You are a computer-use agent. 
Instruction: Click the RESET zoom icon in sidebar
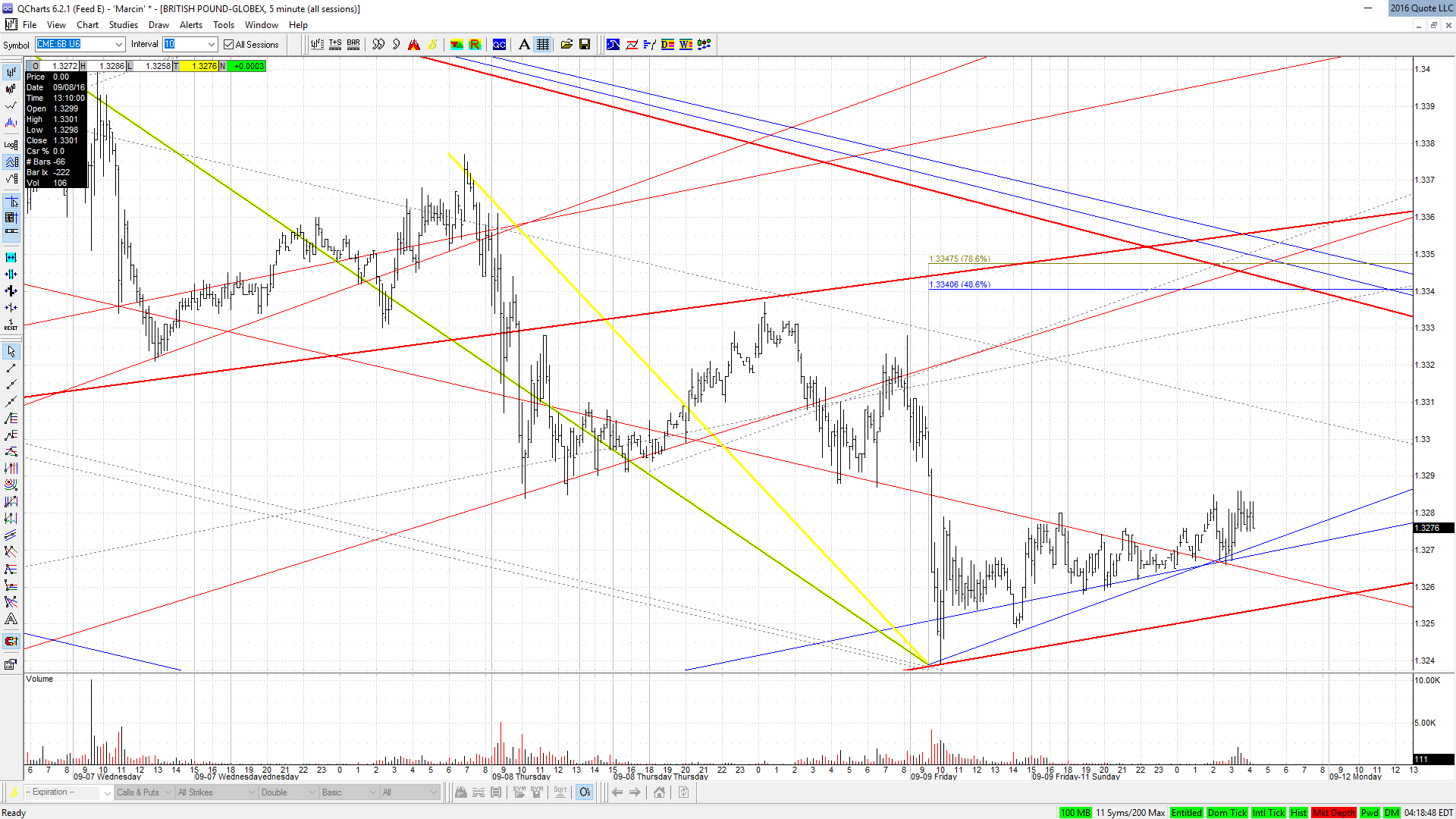tap(11, 325)
